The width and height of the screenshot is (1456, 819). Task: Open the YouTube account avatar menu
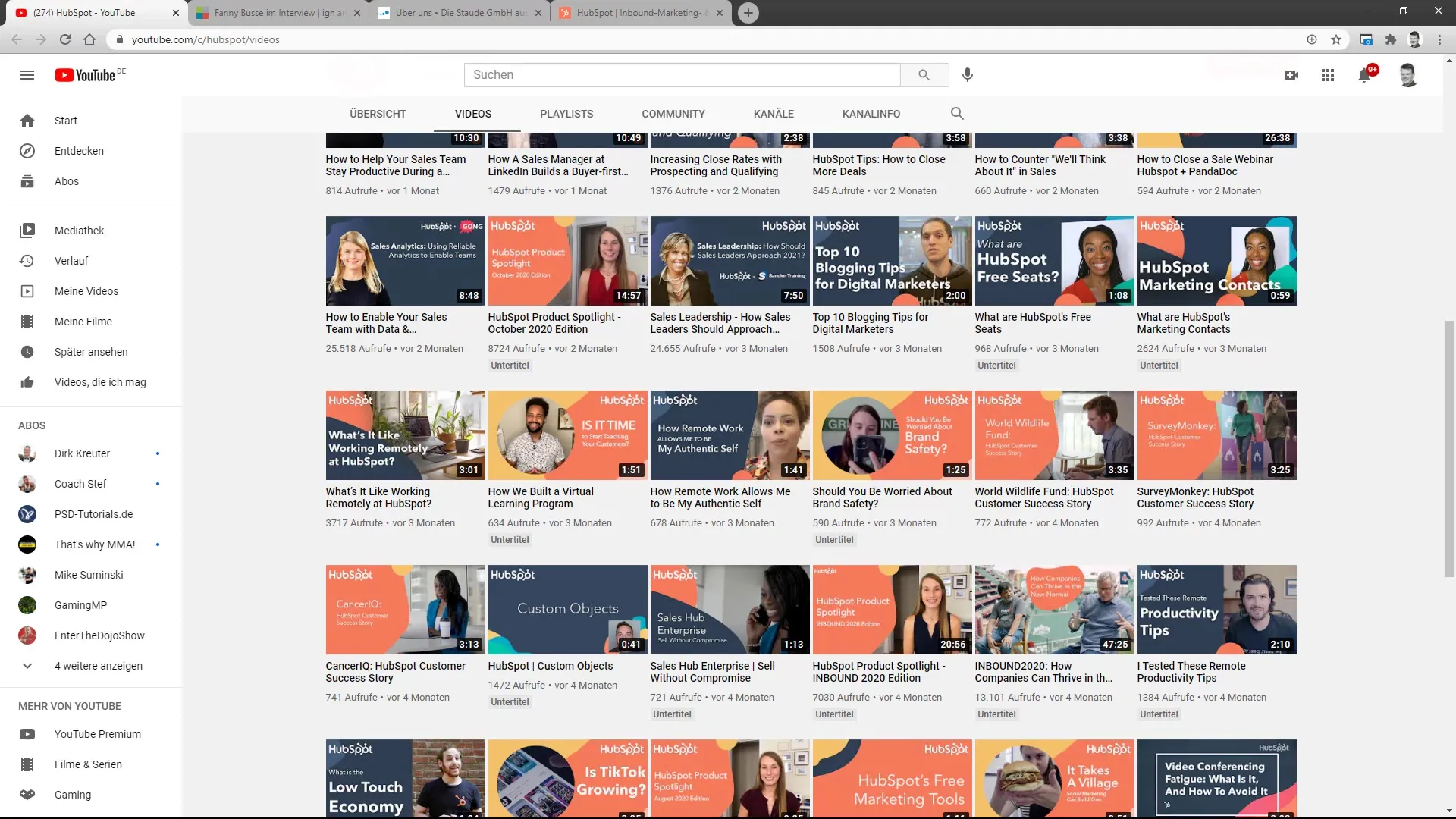pos(1408,75)
